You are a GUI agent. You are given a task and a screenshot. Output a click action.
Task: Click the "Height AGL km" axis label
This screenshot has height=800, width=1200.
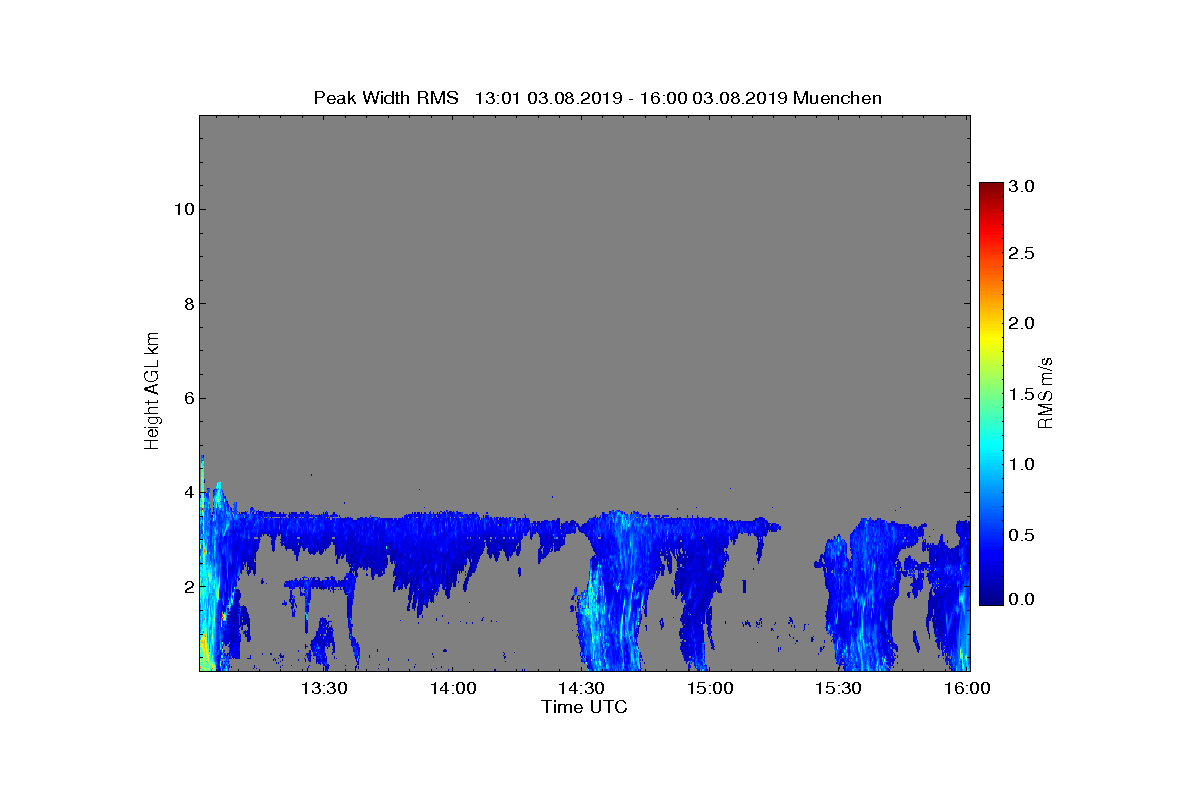pyautogui.click(x=152, y=393)
